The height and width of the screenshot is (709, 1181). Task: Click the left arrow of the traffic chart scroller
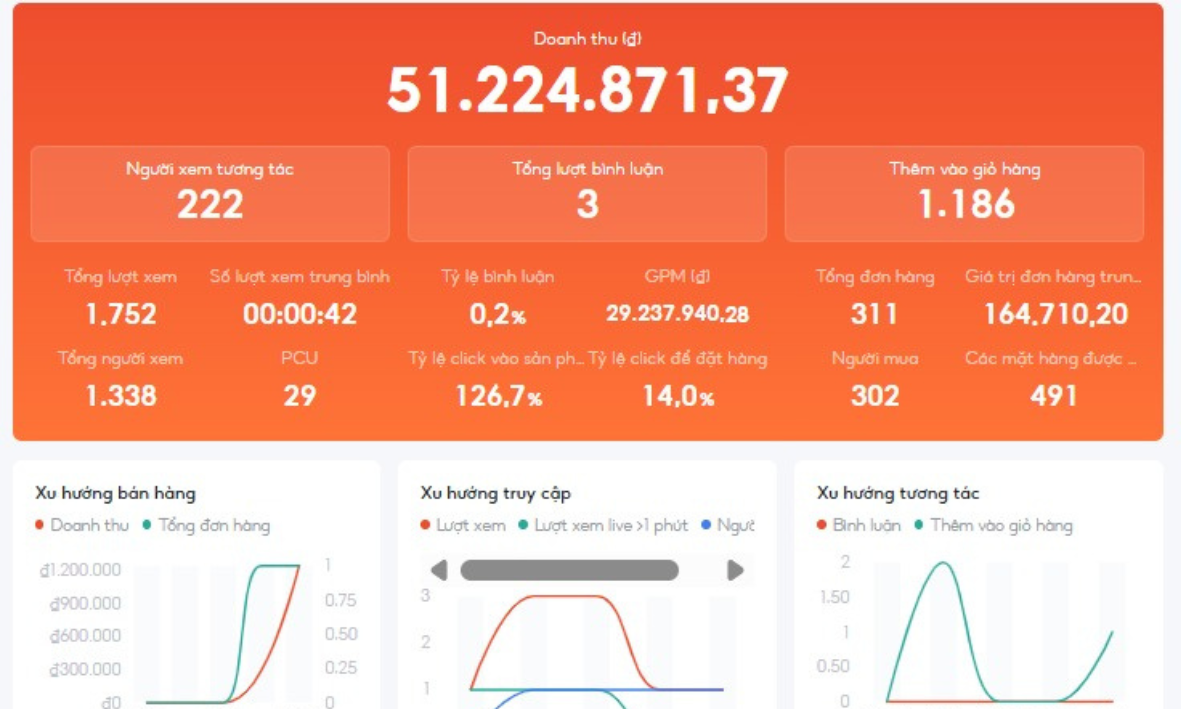coord(438,570)
